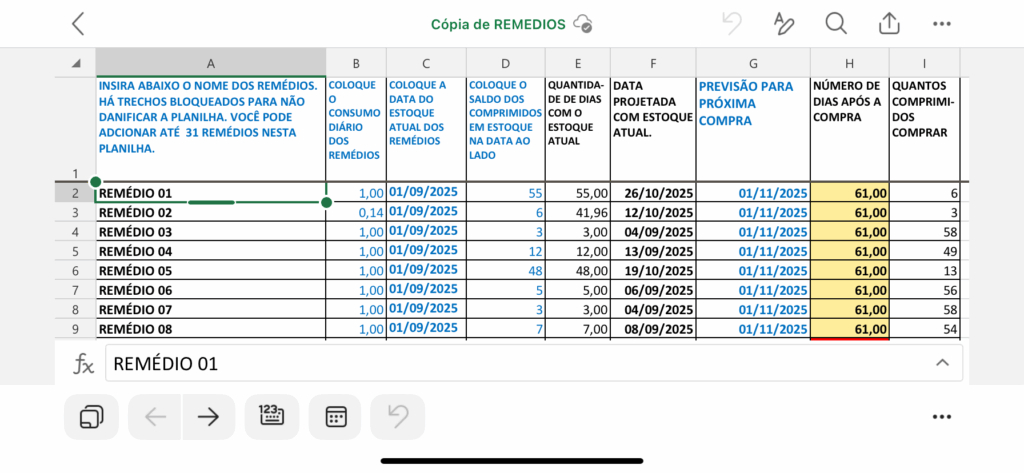Tap the cloud sync status icon
Image resolution: width=1024 pixels, height=473 pixels.
[585, 24]
